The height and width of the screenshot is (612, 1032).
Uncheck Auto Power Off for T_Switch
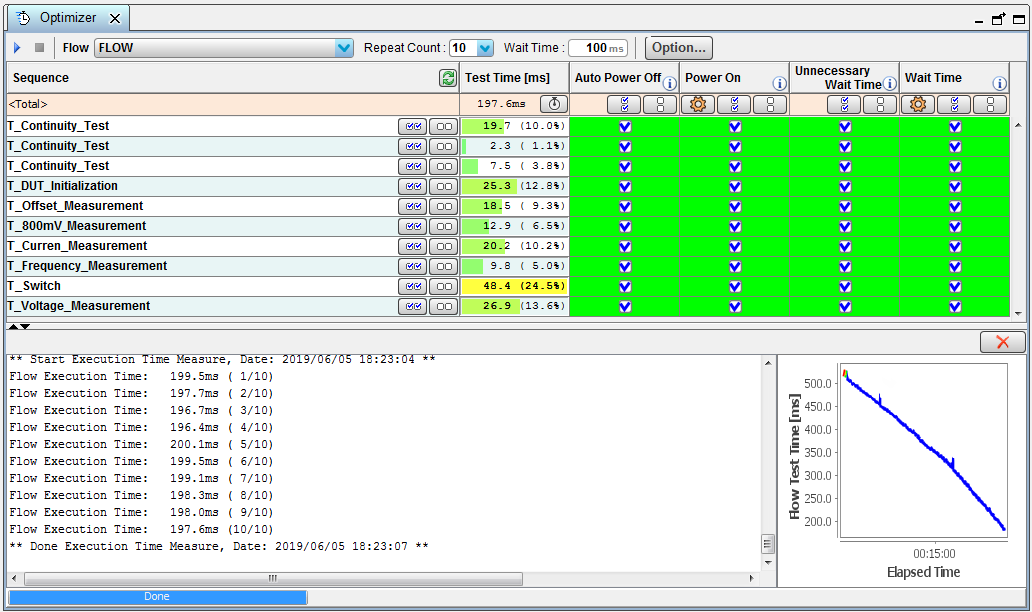pos(625,286)
